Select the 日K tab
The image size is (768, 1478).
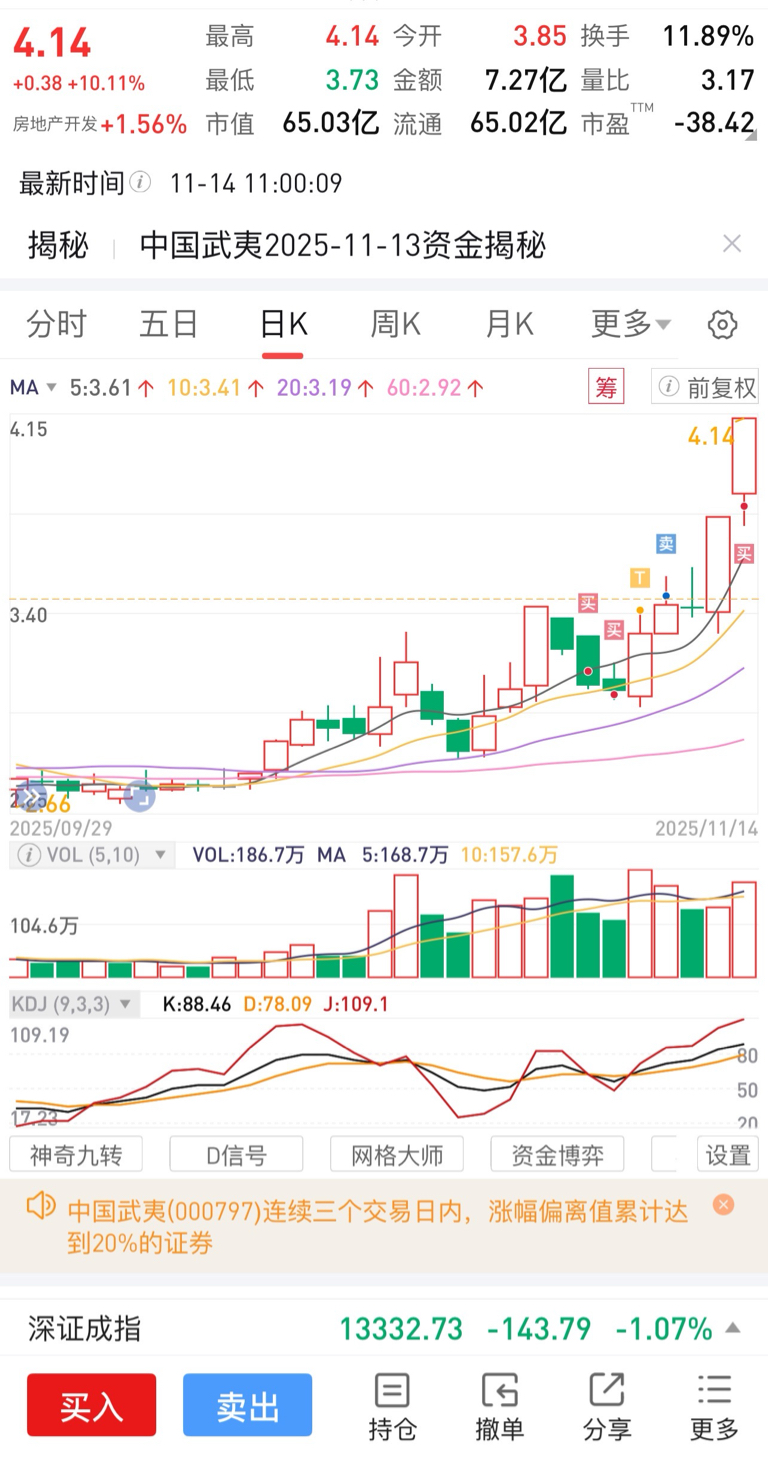pyautogui.click(x=283, y=325)
